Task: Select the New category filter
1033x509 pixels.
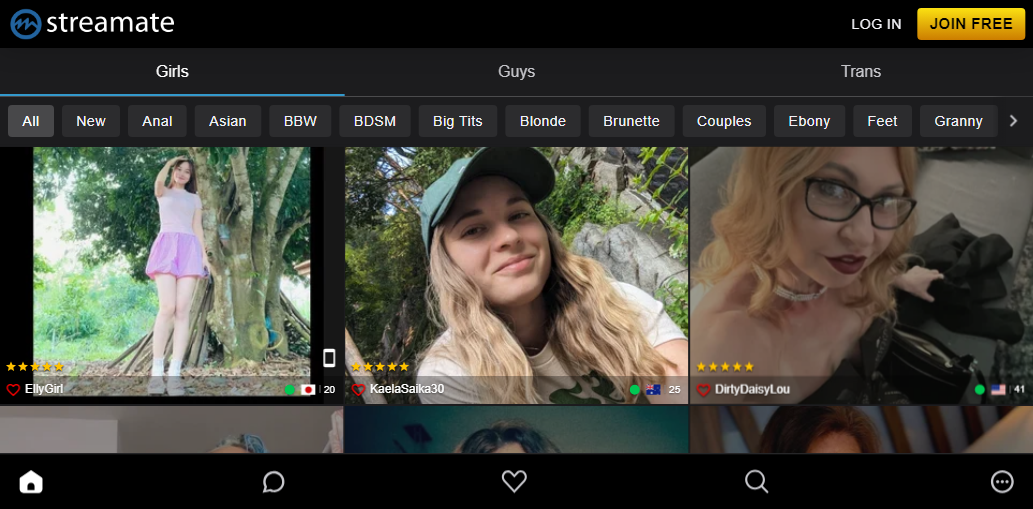Action: click(91, 121)
